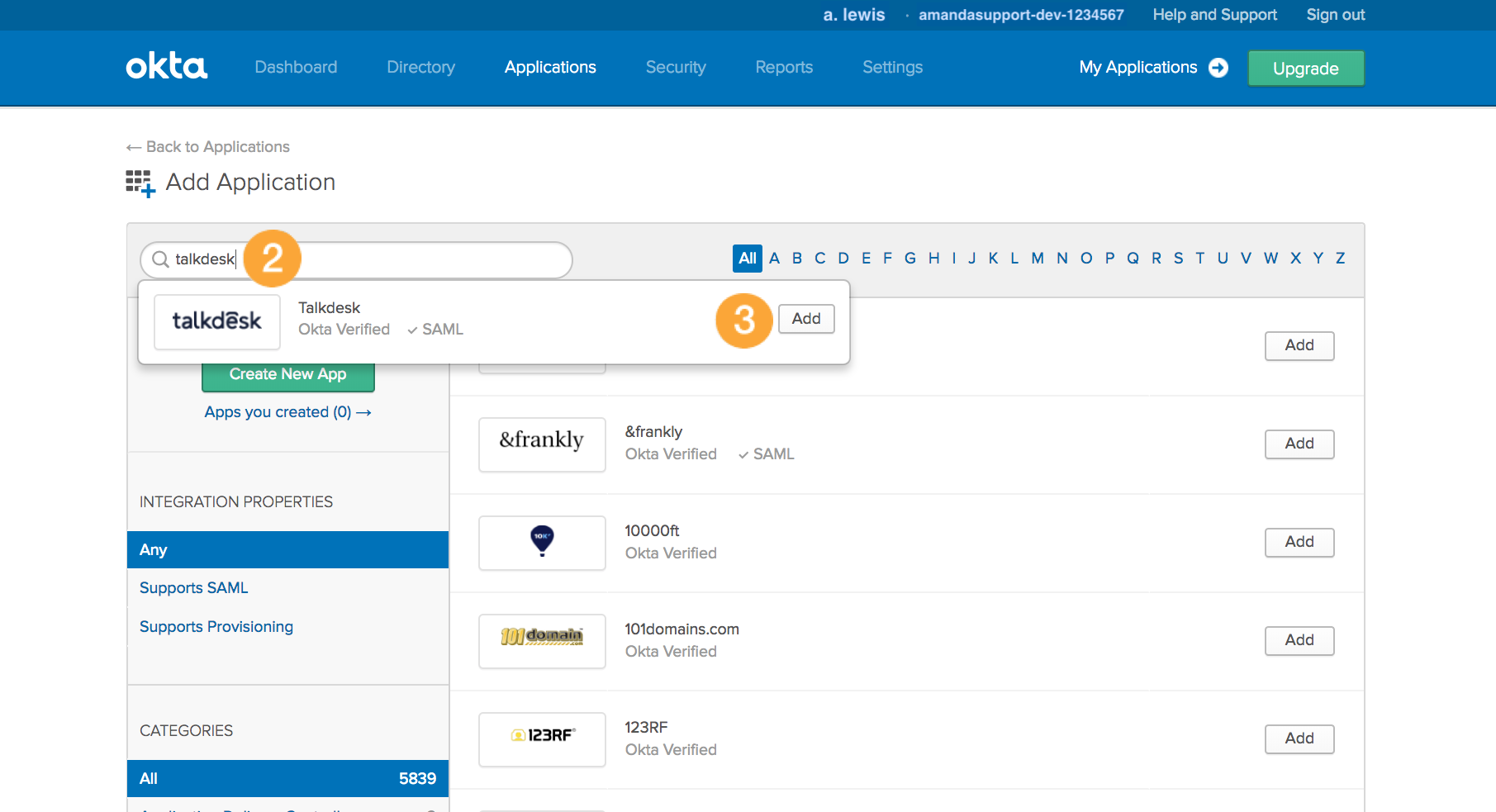Select the Talkdesk search result name
Viewport: 1496px width, 812px height.
329,308
